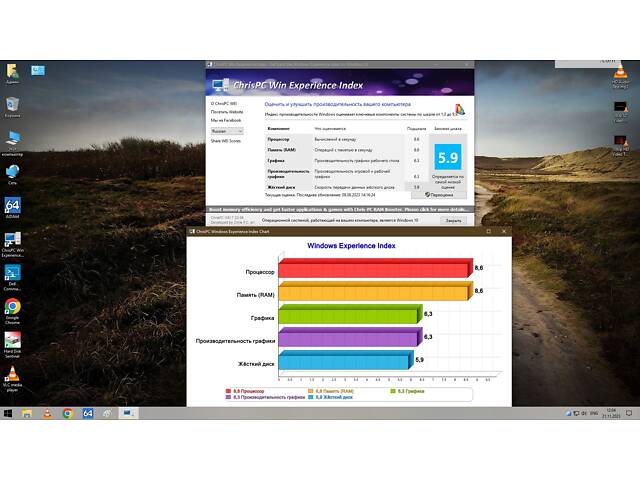Open the red-thumbnail video file on right desktop
This screenshot has width=640, height=480.
[x=620, y=146]
